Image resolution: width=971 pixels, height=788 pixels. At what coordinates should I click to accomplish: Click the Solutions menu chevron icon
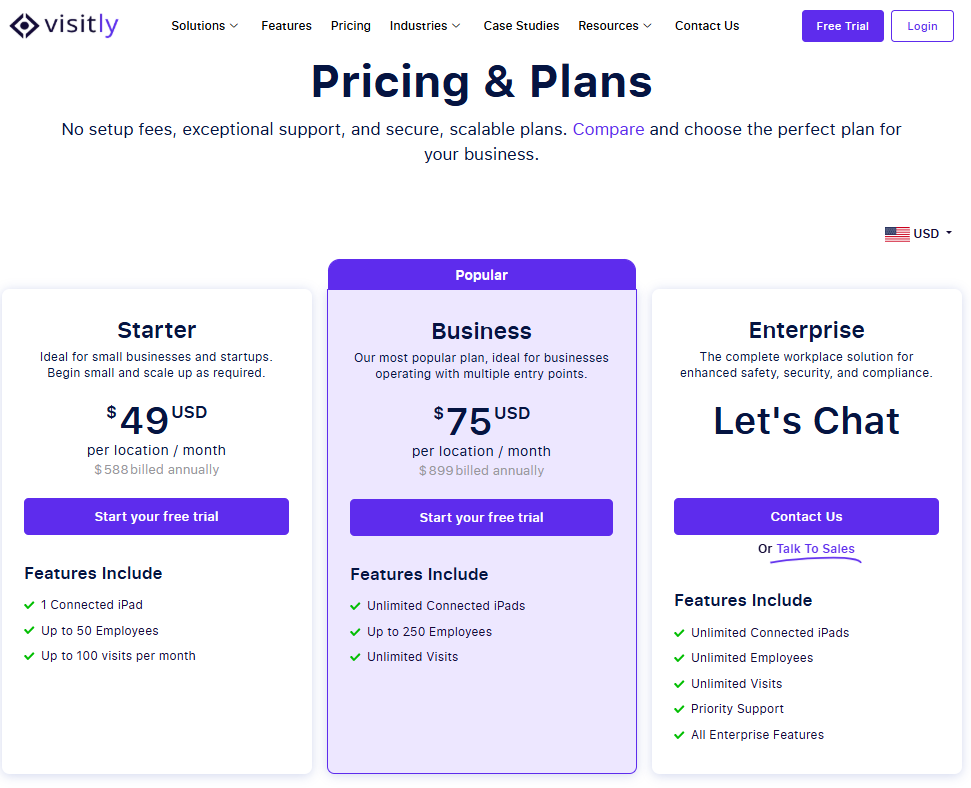pos(234,26)
